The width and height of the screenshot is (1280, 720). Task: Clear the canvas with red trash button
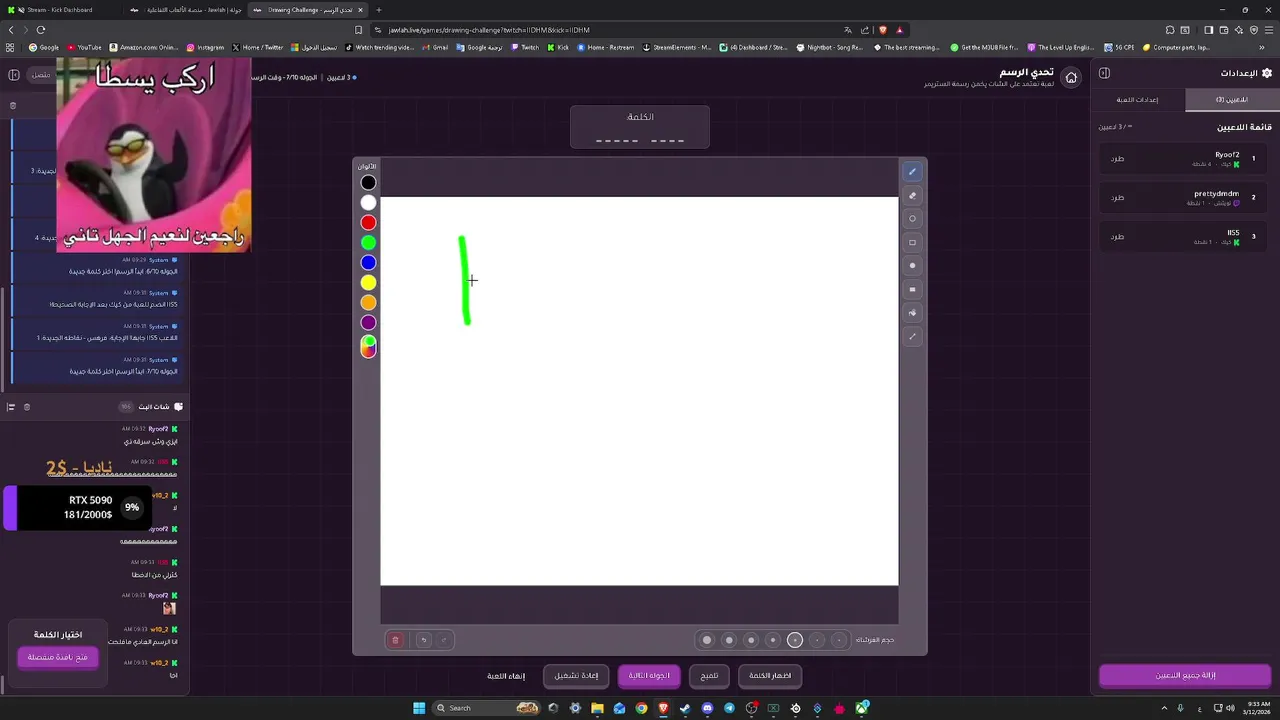pyautogui.click(x=395, y=640)
